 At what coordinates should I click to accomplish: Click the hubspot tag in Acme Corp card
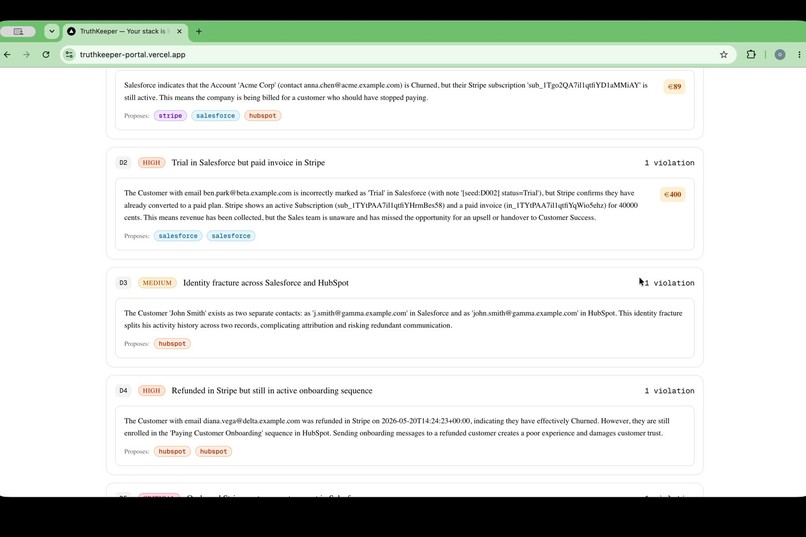point(263,116)
